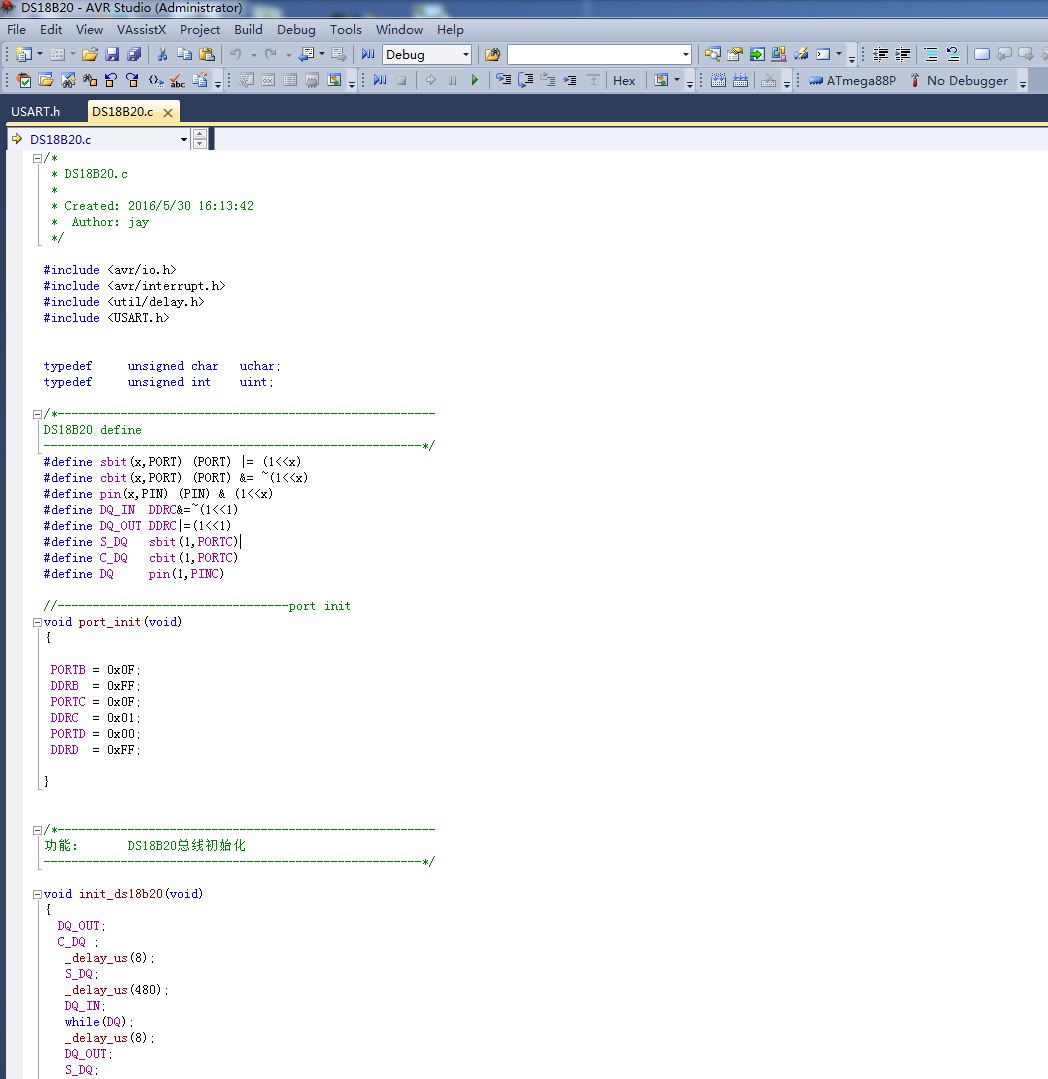Click the green Continue play icon
Viewport: 1048px width, 1079px height.
(475, 81)
